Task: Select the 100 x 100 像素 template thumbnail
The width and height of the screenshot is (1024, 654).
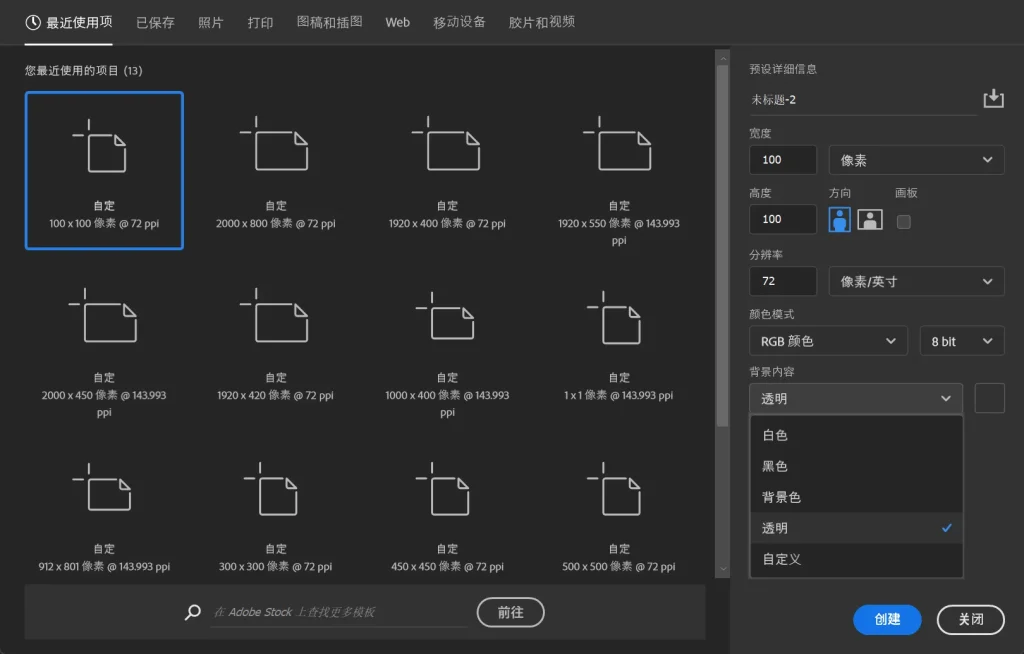Action: [104, 168]
